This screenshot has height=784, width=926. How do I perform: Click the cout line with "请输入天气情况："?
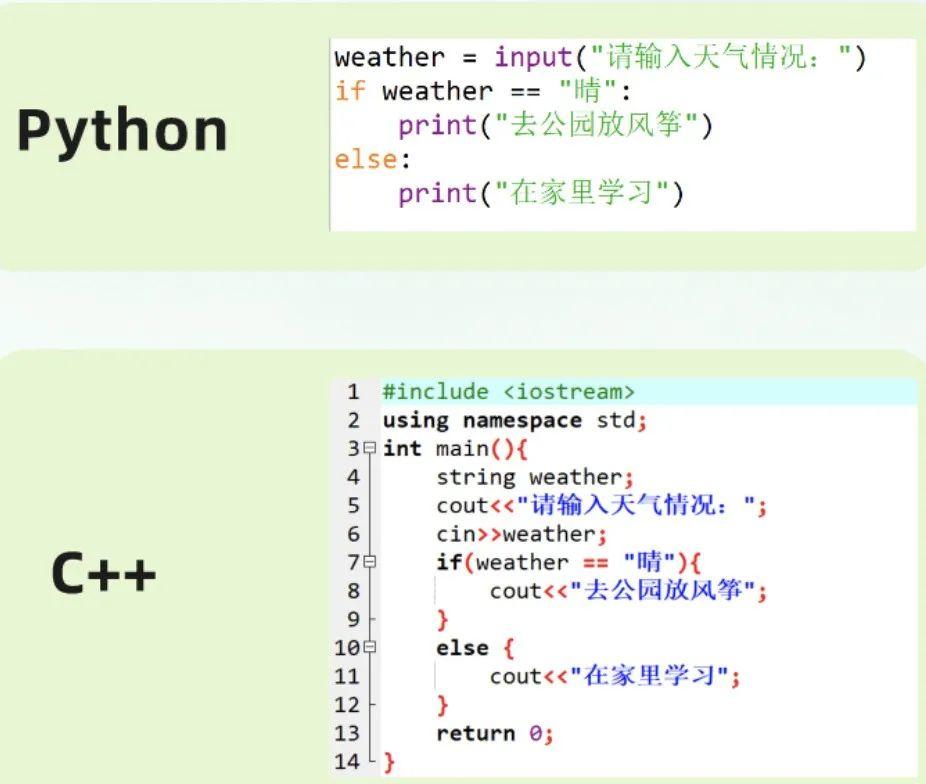coord(602,505)
